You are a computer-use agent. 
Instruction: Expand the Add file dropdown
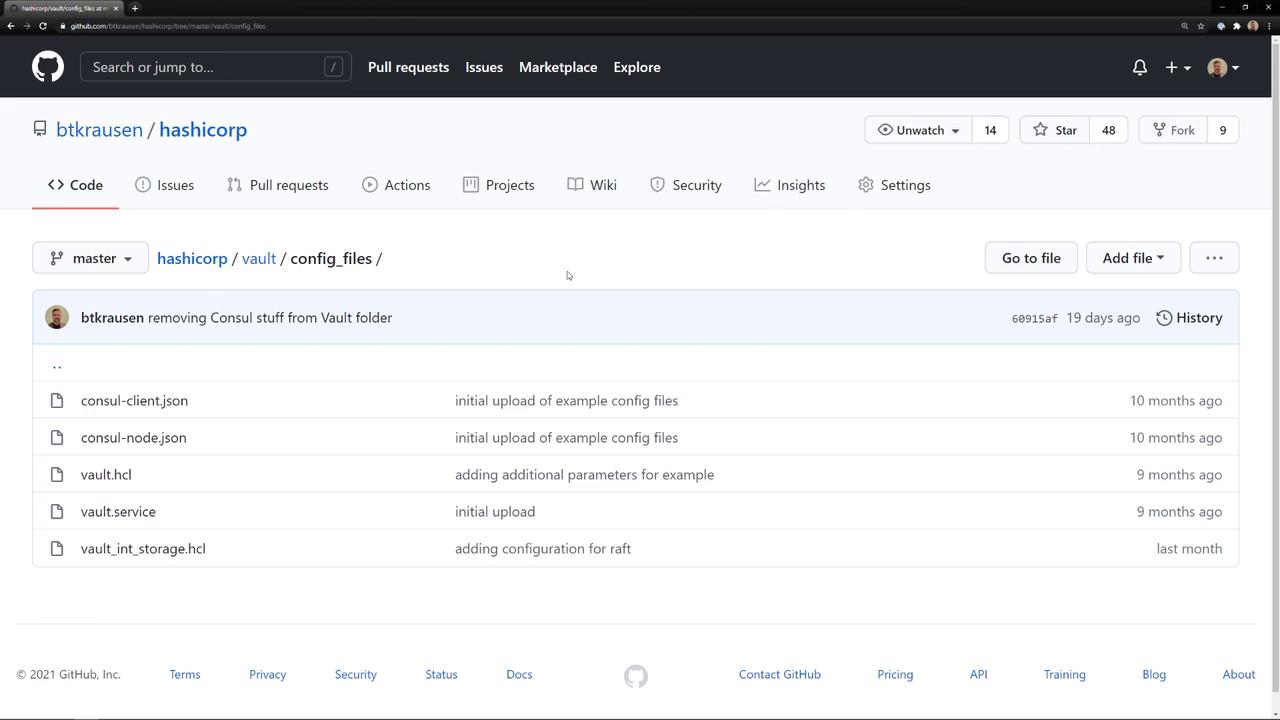(x=1132, y=258)
